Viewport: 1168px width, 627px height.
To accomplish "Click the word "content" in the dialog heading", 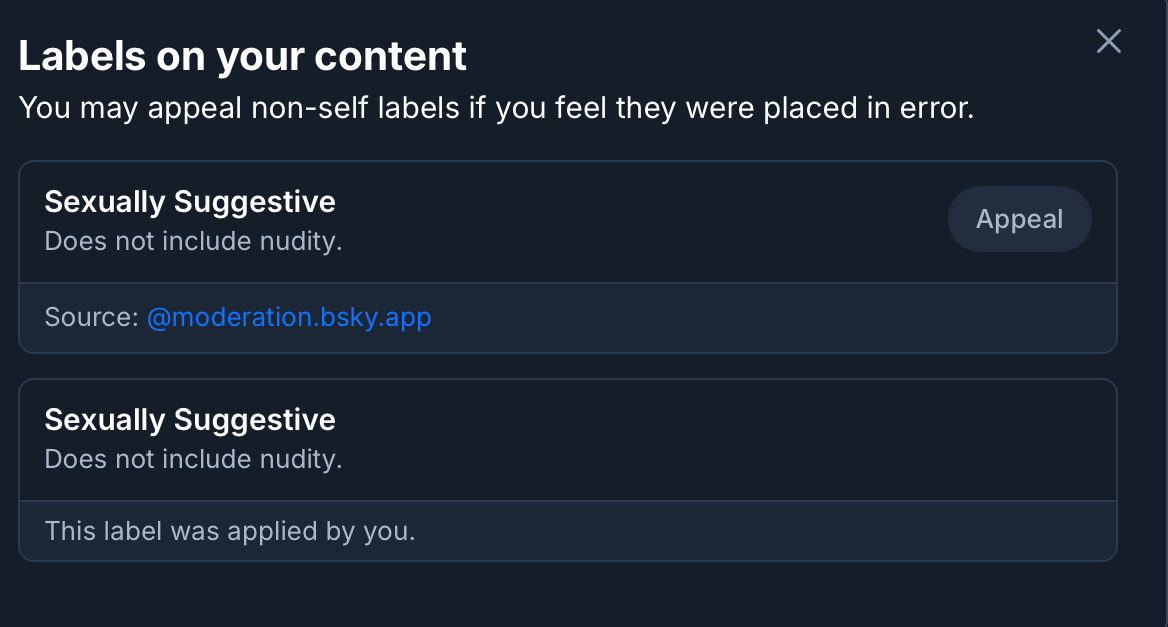I will tap(390, 56).
